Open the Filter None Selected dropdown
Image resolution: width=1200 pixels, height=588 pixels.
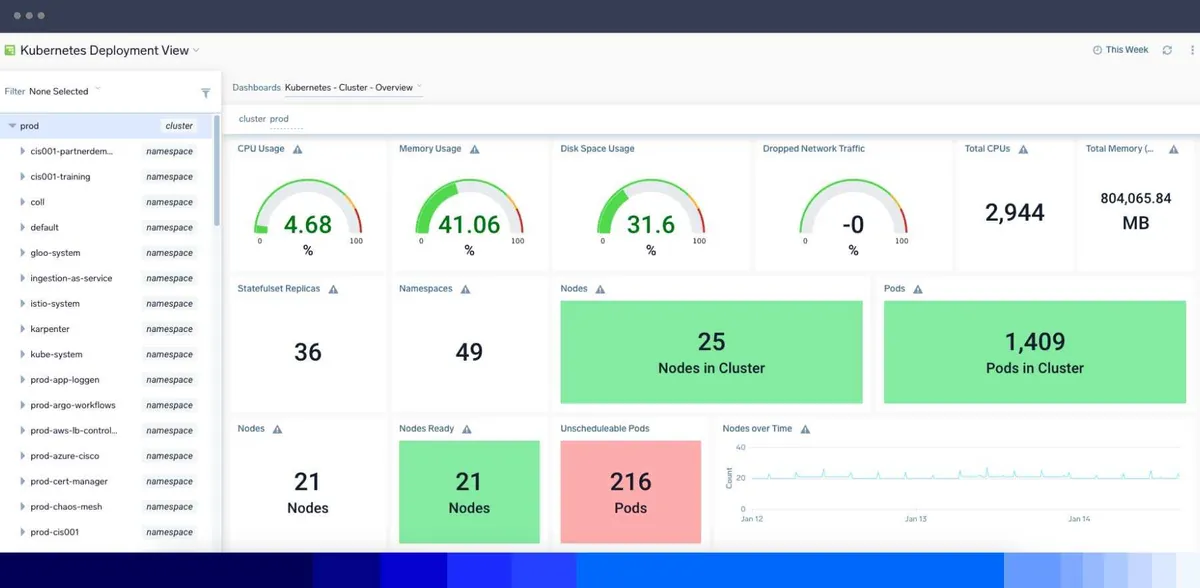(53, 91)
